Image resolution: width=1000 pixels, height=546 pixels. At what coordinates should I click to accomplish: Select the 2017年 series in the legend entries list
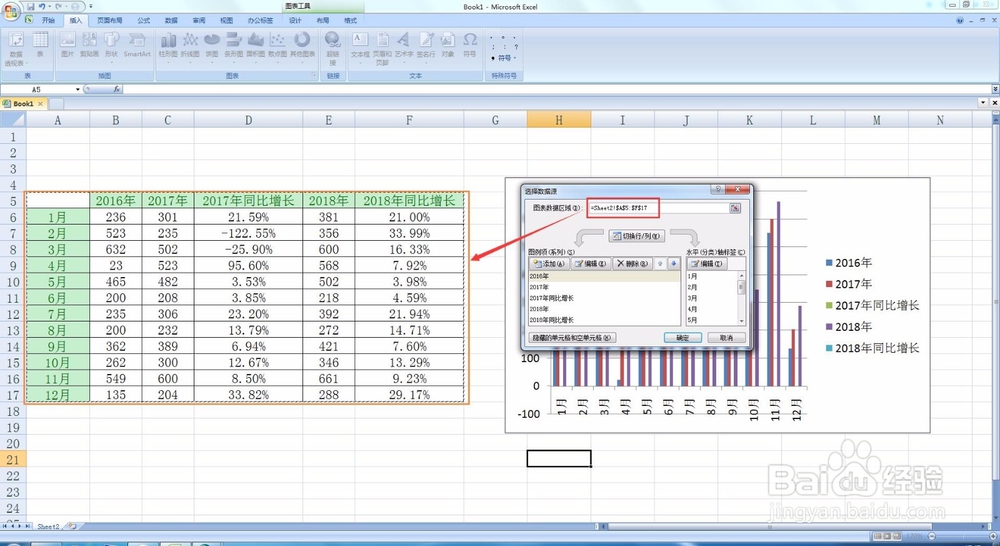(604, 287)
